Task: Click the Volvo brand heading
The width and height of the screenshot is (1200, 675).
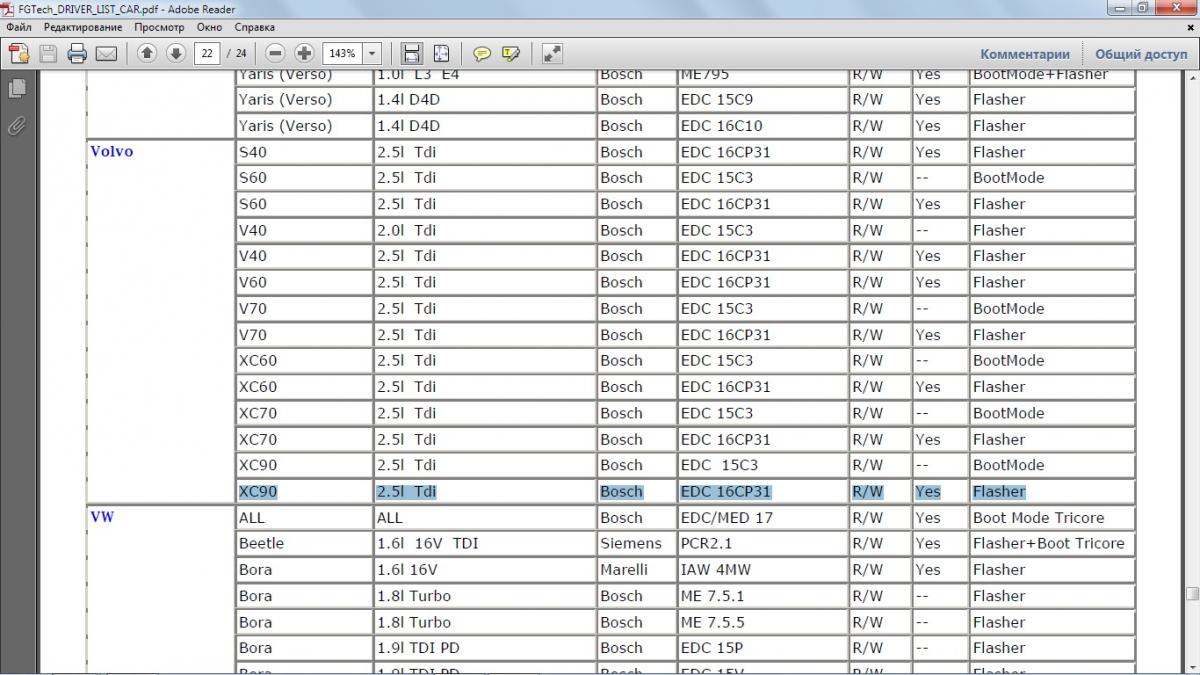Action: 111,152
